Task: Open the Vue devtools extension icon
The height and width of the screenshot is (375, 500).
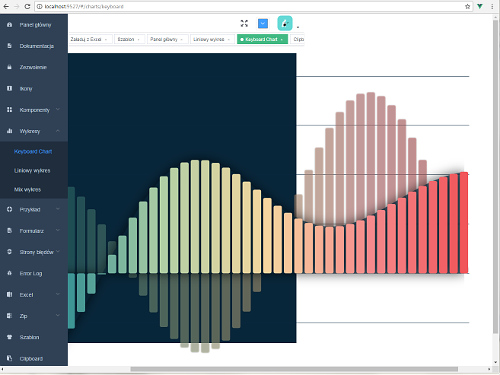Action: pyautogui.click(x=480, y=6)
